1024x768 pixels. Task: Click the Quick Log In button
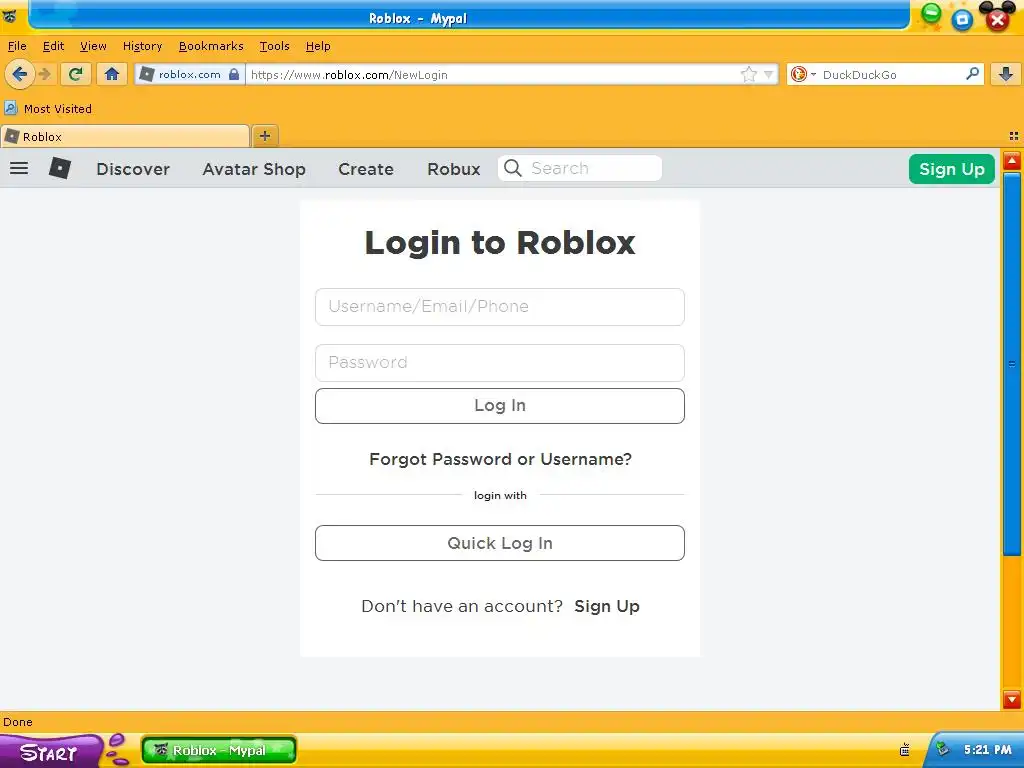pyautogui.click(x=500, y=543)
